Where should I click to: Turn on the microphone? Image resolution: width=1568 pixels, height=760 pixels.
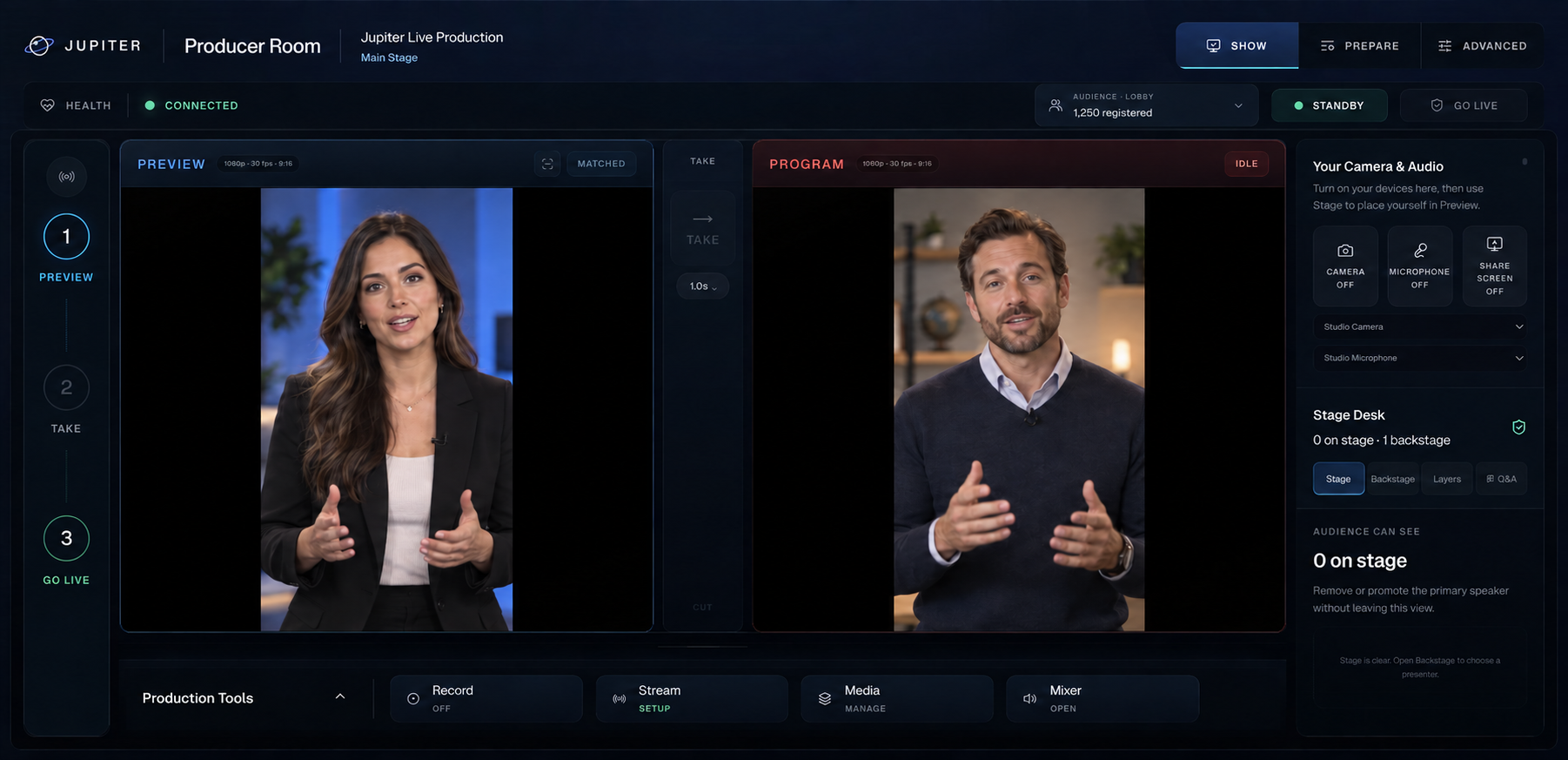pos(1420,266)
